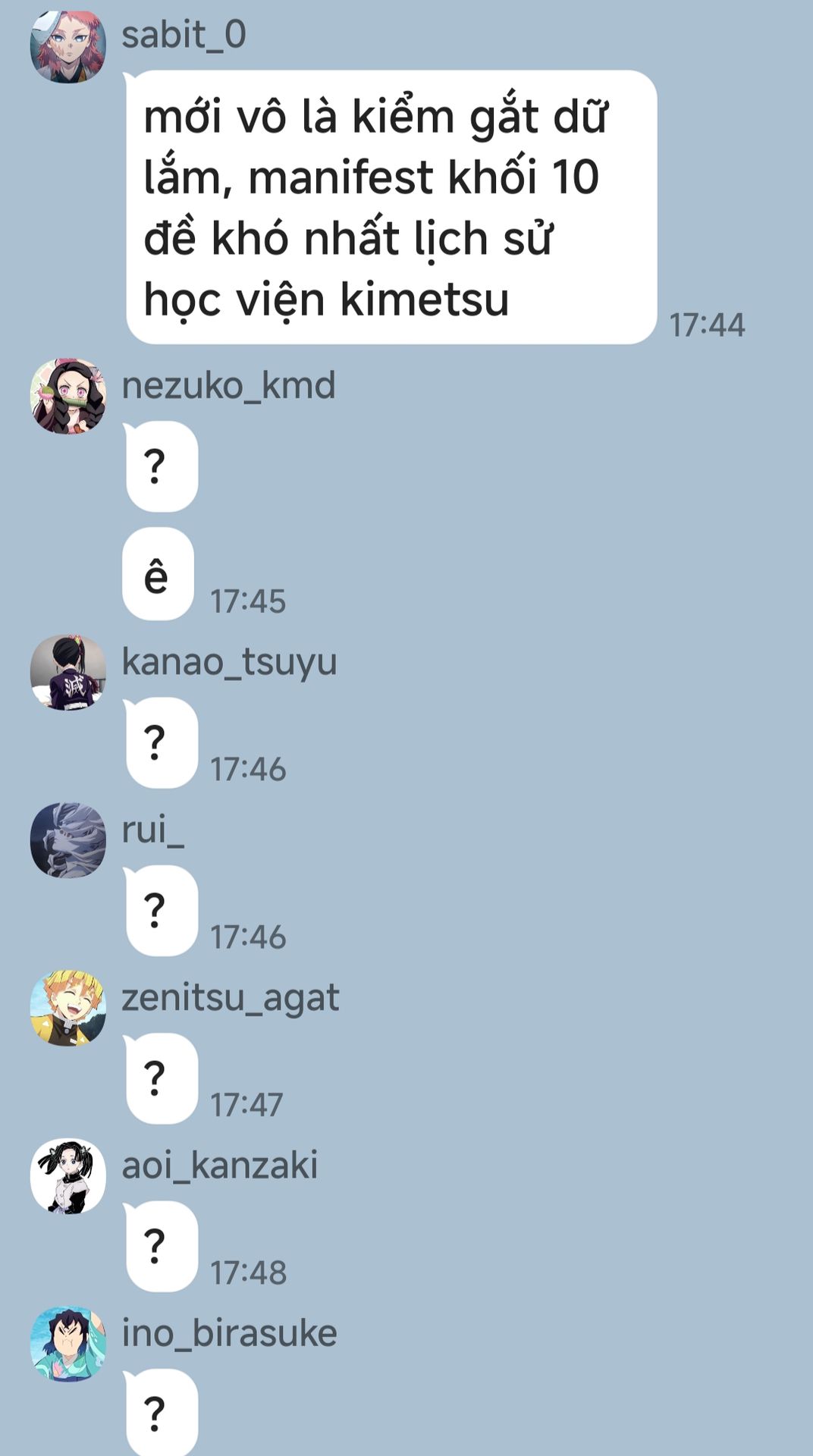
Task: Tap the username sabit_0
Action: click(184, 35)
